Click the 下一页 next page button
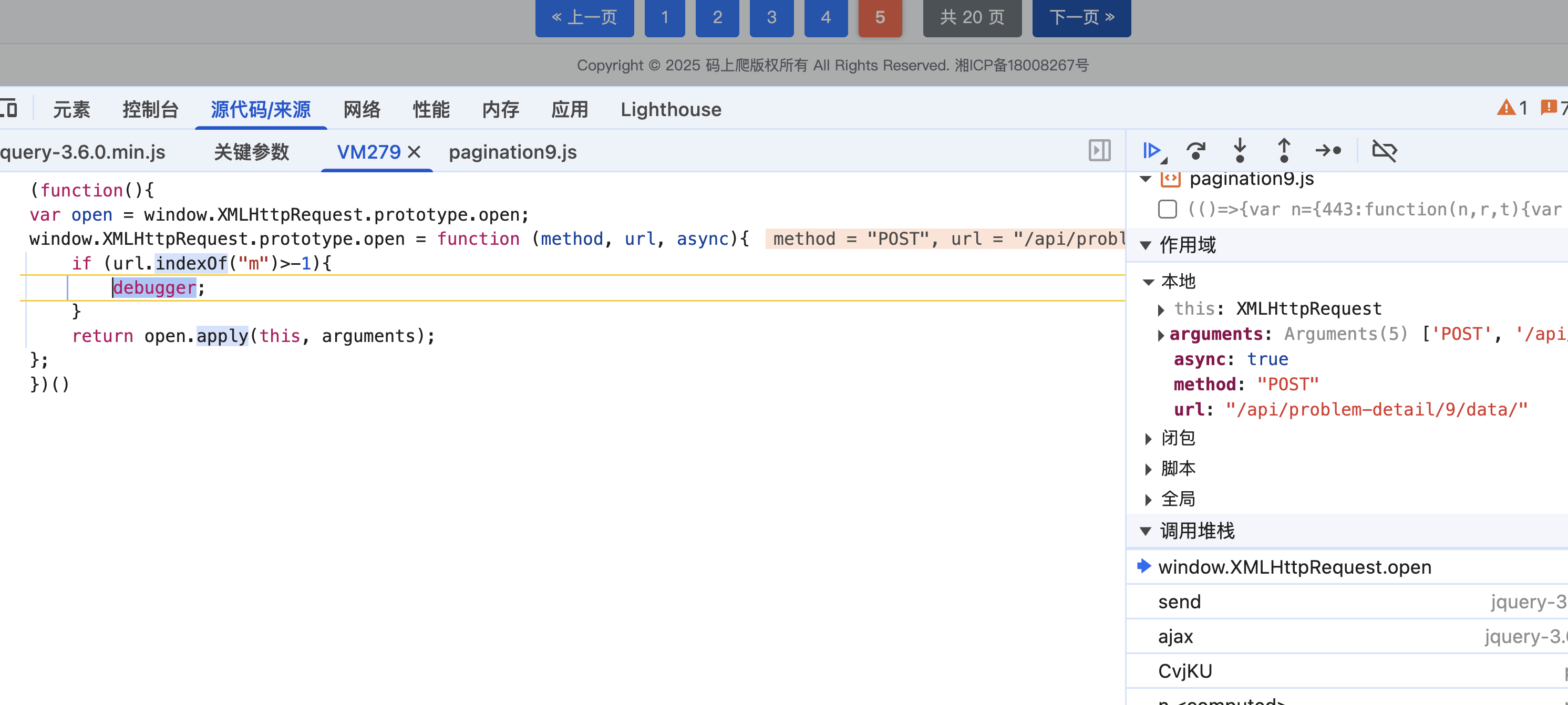Viewport: 1568px width, 705px height. pyautogui.click(x=1081, y=17)
